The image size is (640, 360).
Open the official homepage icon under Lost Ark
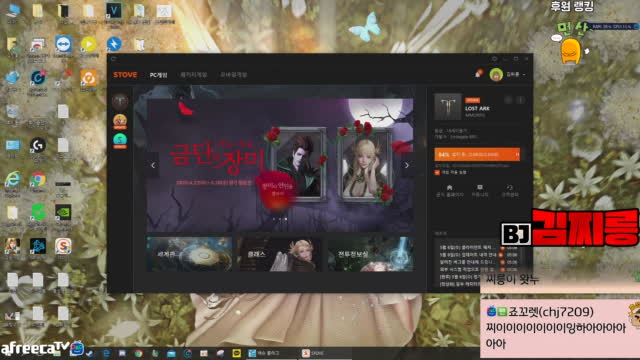(x=449, y=190)
